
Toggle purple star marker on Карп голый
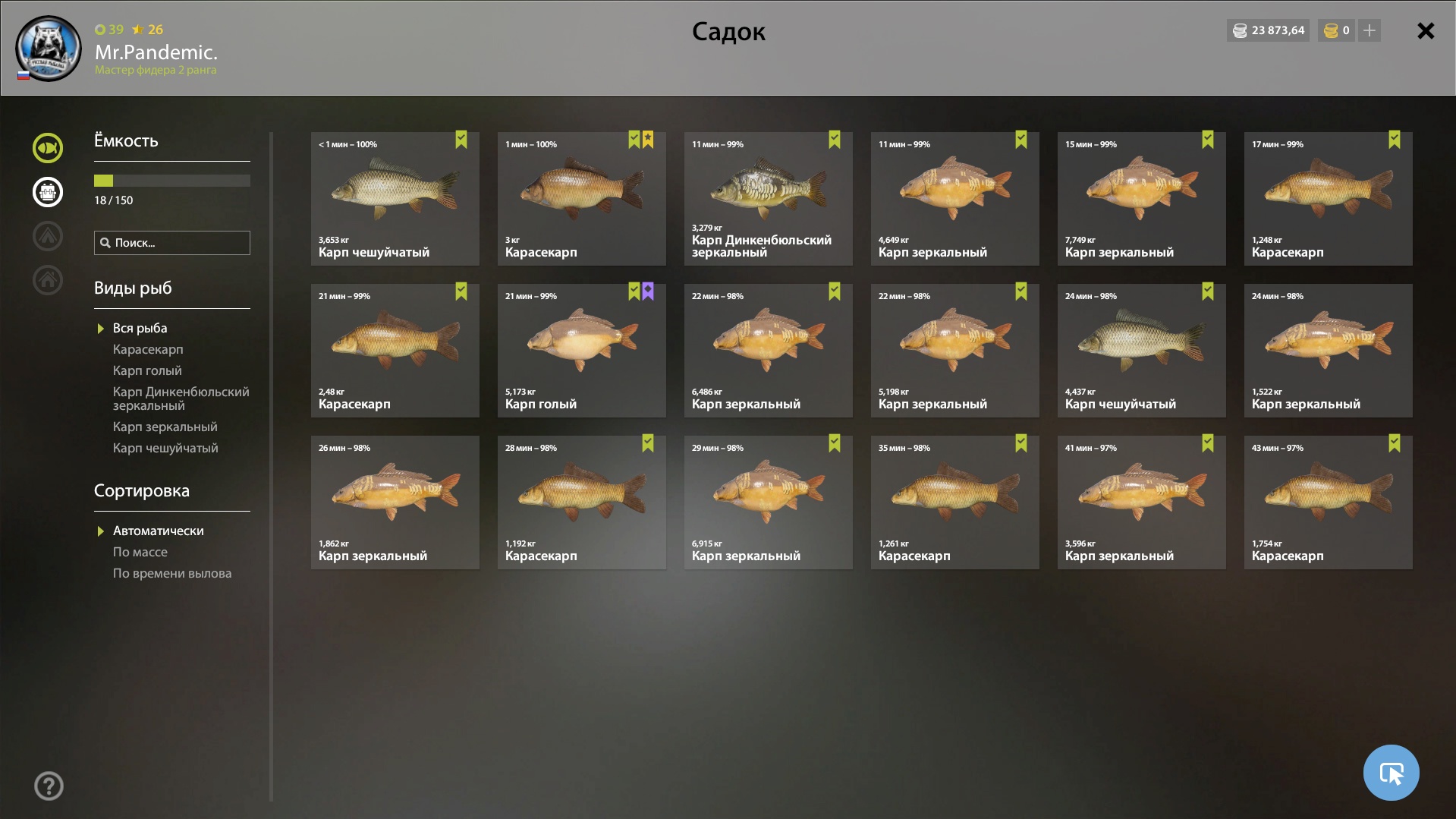(x=648, y=291)
